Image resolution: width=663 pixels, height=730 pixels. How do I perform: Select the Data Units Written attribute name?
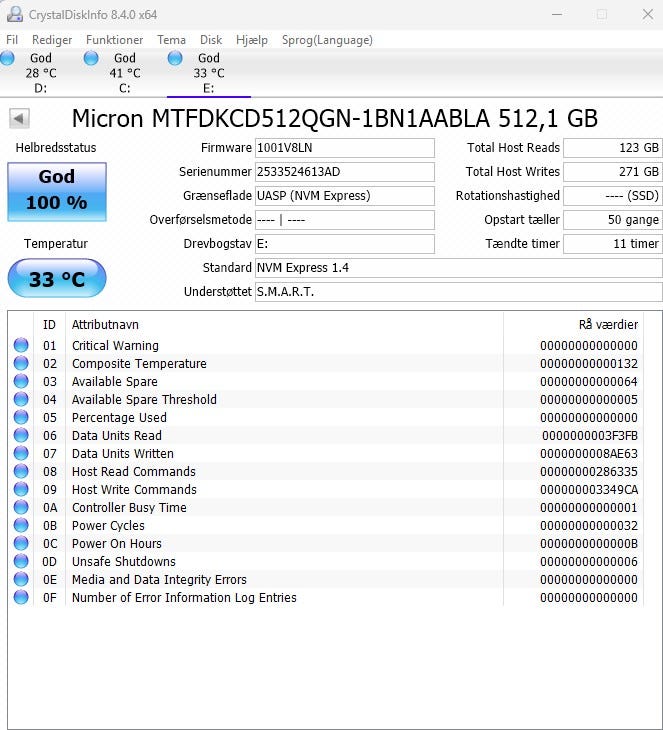[122, 453]
